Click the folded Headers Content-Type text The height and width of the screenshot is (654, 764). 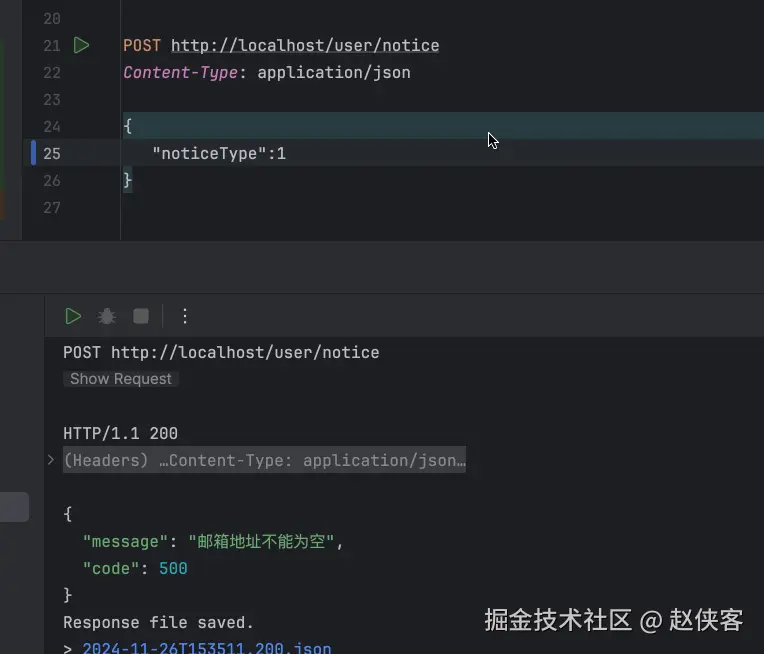tap(265, 461)
